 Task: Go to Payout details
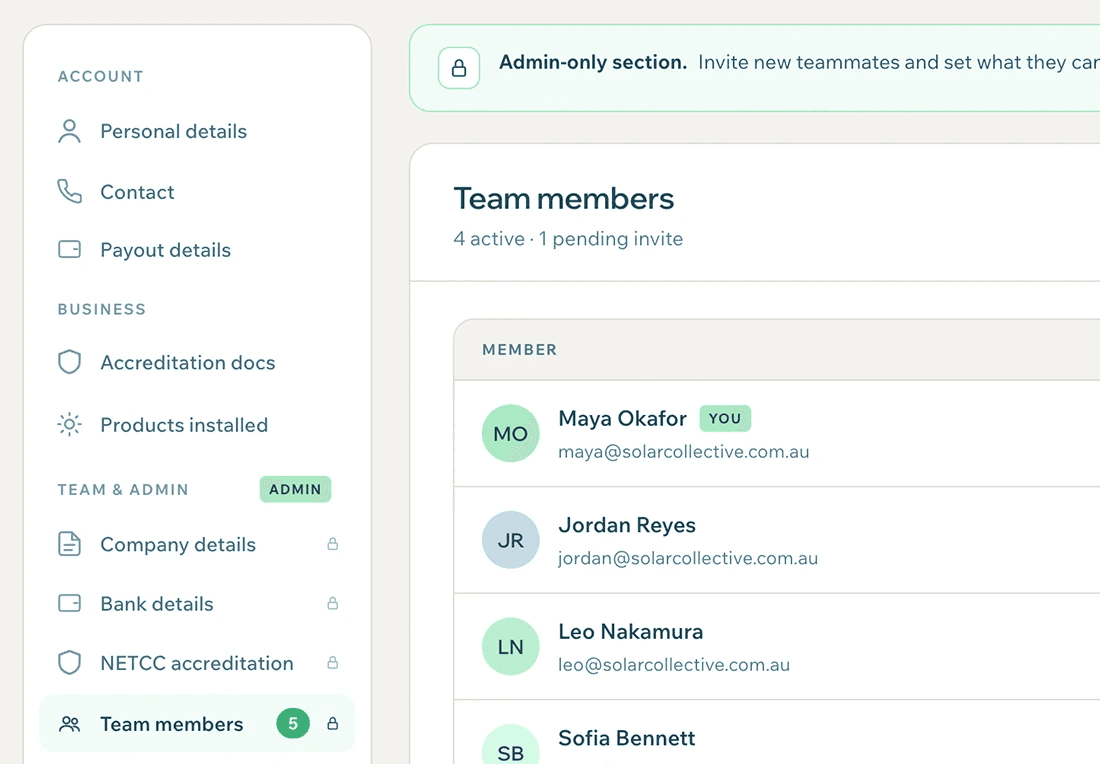click(x=197, y=250)
